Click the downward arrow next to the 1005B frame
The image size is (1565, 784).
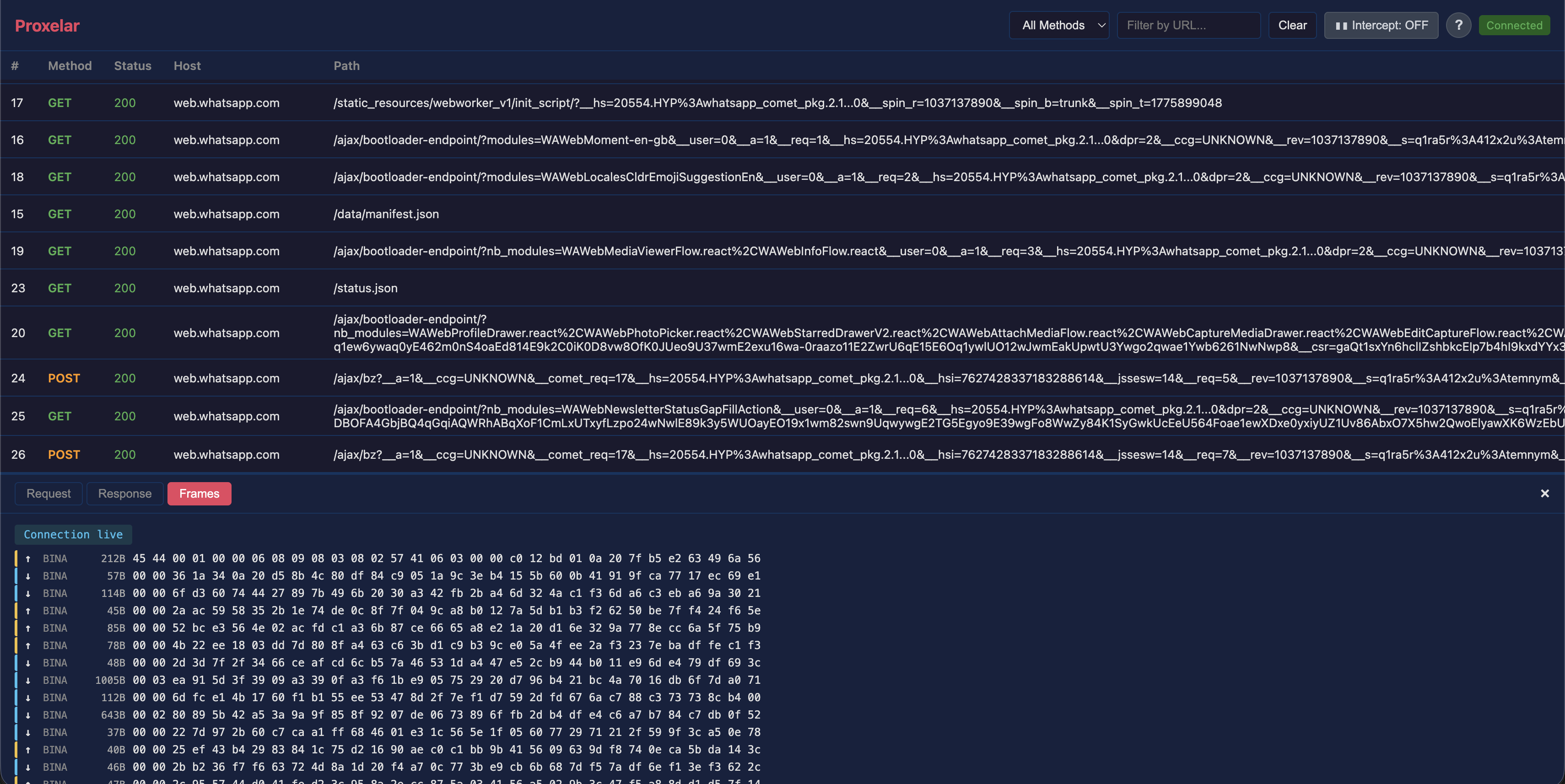pyautogui.click(x=28, y=680)
